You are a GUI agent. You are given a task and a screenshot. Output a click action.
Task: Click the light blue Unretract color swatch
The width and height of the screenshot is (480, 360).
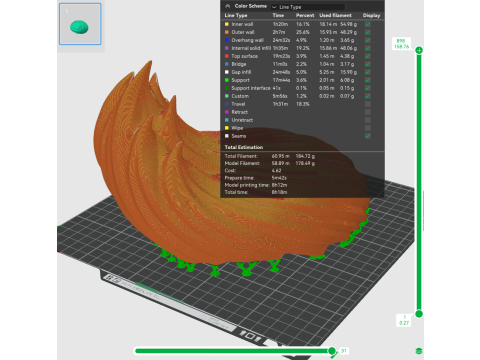pos(227,120)
